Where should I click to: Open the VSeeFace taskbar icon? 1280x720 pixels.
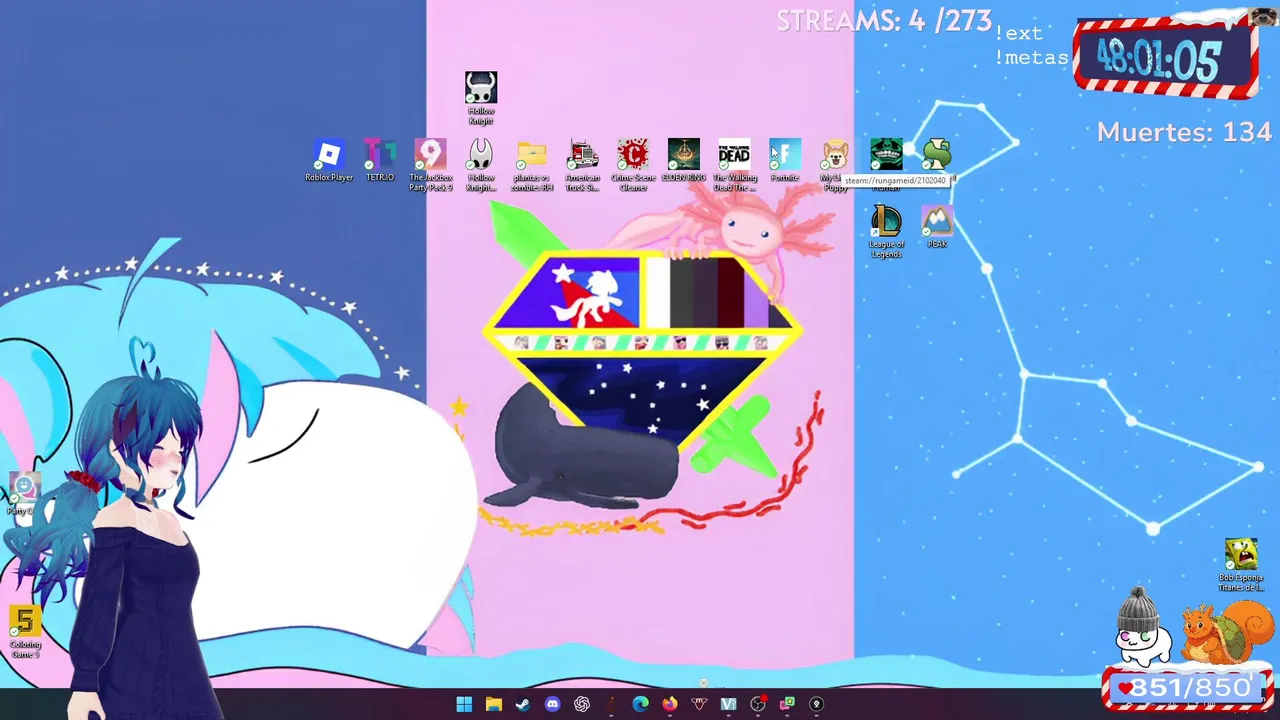(x=728, y=704)
